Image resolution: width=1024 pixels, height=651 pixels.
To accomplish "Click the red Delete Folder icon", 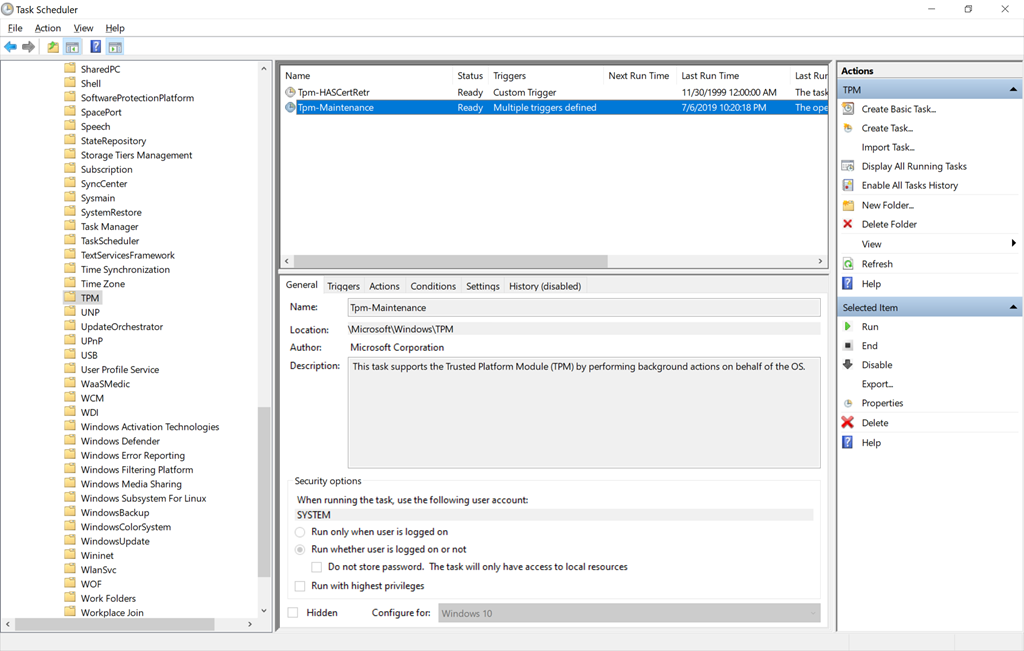I will click(848, 224).
